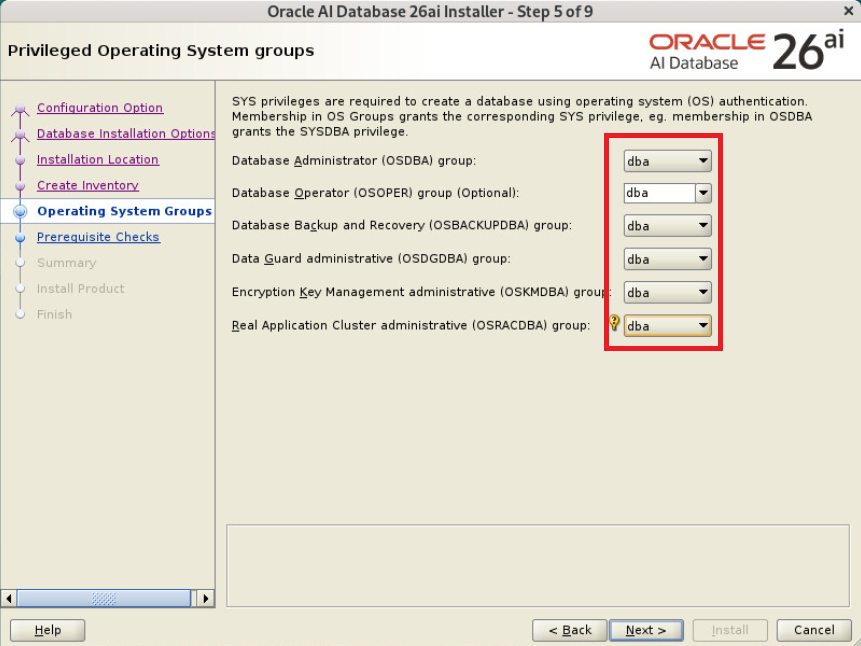Click the Configuration Option step bullet
The width and height of the screenshot is (861, 646).
point(20,108)
